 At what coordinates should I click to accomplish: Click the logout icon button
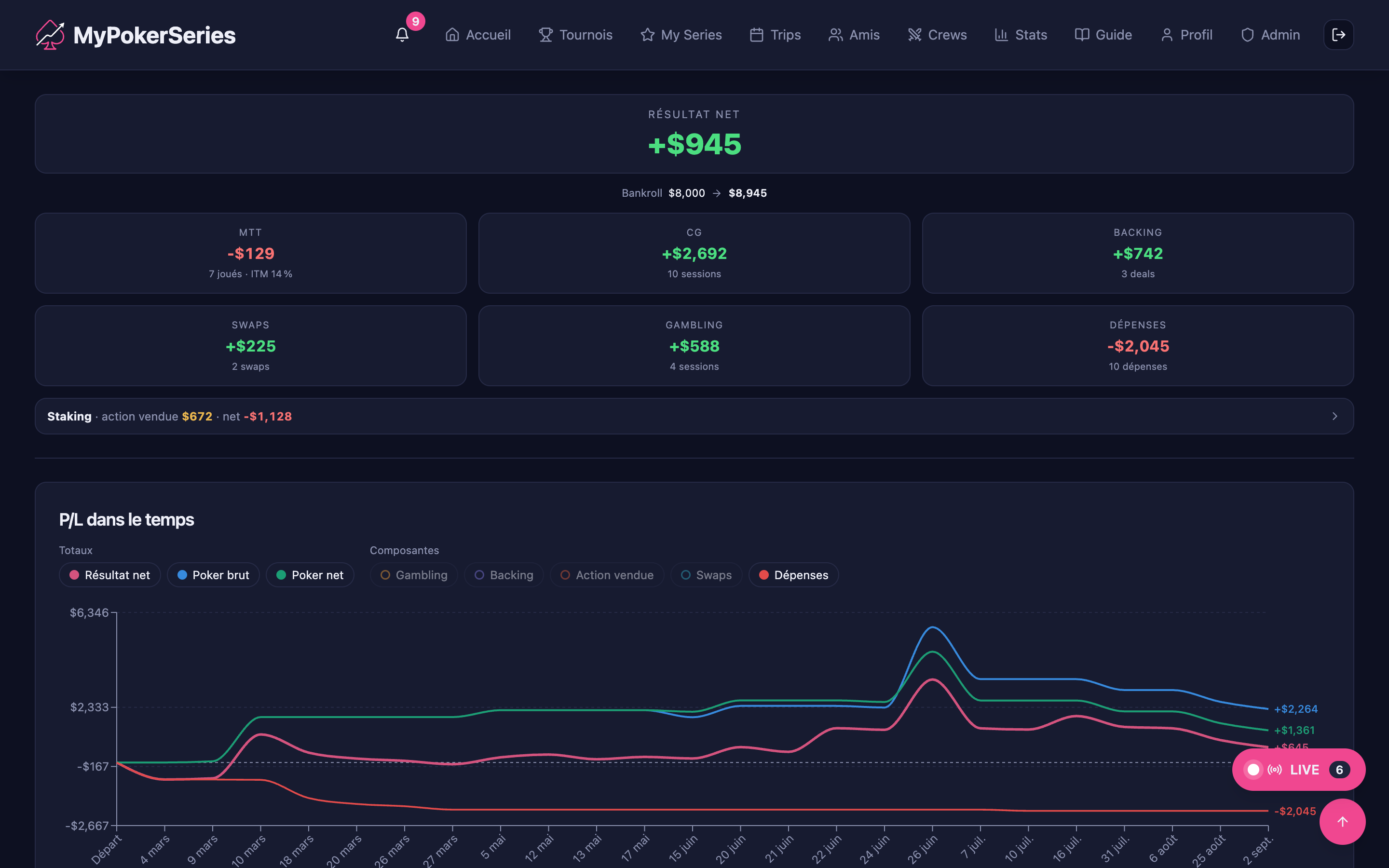coord(1338,35)
